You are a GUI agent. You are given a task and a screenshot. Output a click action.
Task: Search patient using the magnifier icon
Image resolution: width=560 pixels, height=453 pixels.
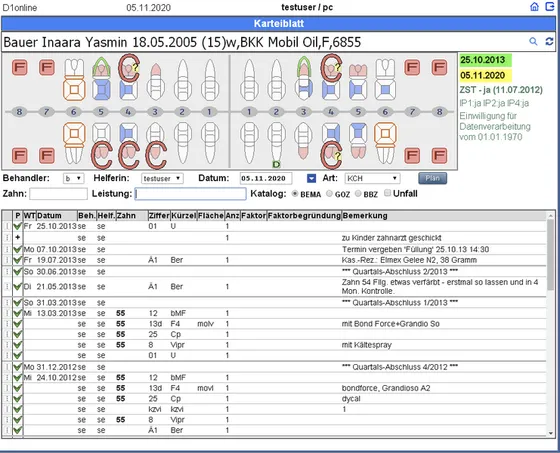[x=533, y=41]
